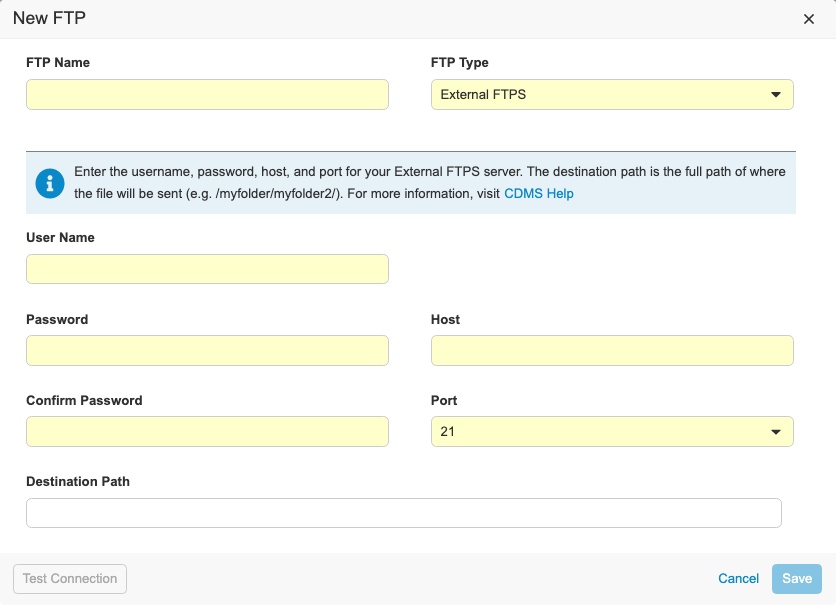Click the "FTP Name" field label
The height and width of the screenshot is (605, 836).
click(x=58, y=63)
